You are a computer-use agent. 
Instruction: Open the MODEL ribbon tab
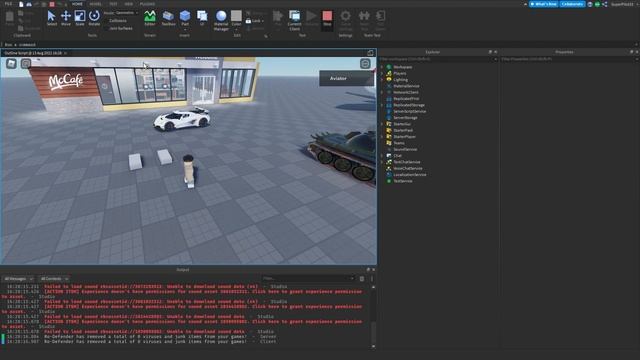[x=96, y=4]
